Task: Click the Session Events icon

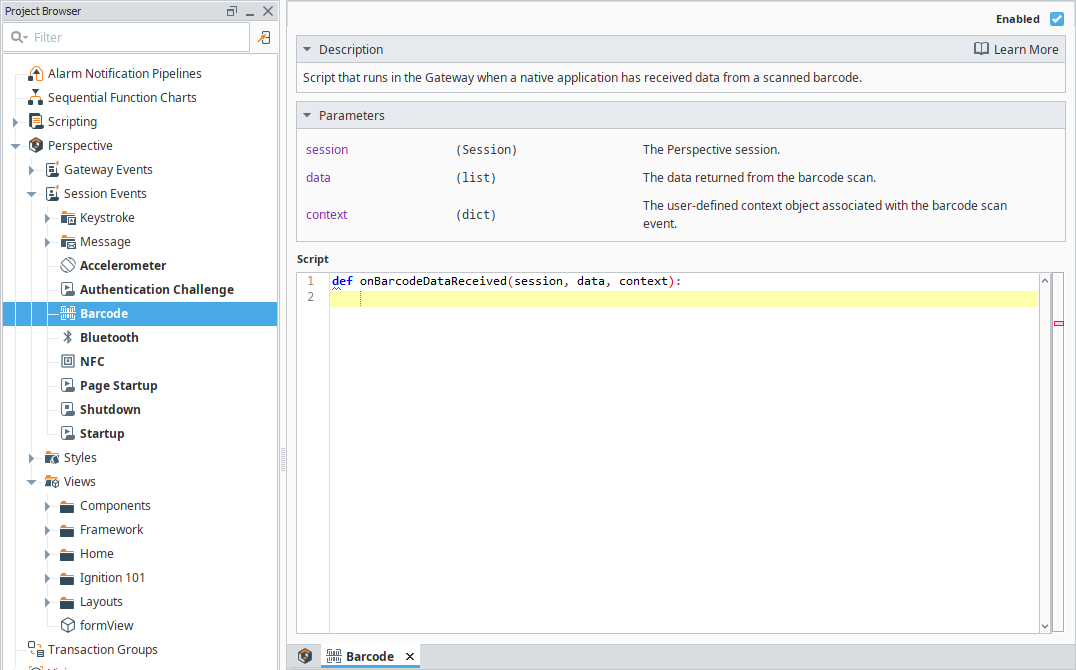Action: point(52,194)
